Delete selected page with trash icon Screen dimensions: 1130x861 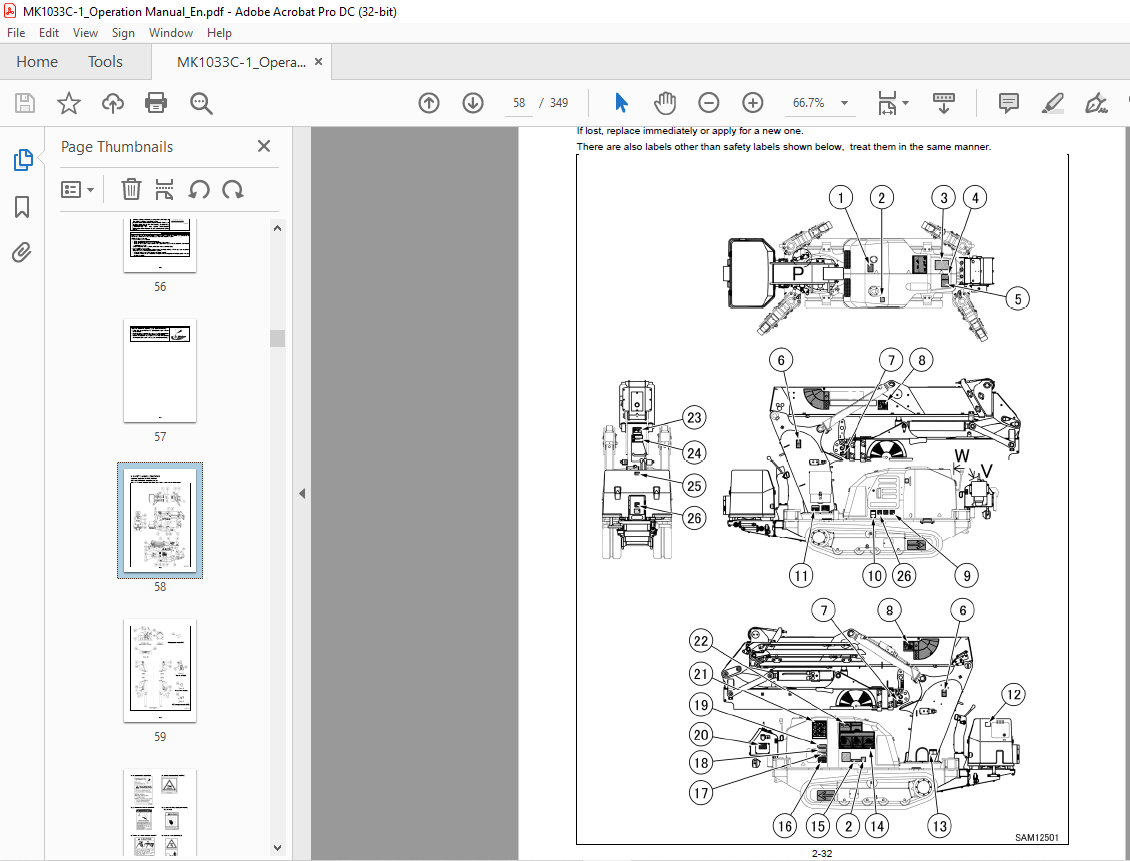point(130,189)
